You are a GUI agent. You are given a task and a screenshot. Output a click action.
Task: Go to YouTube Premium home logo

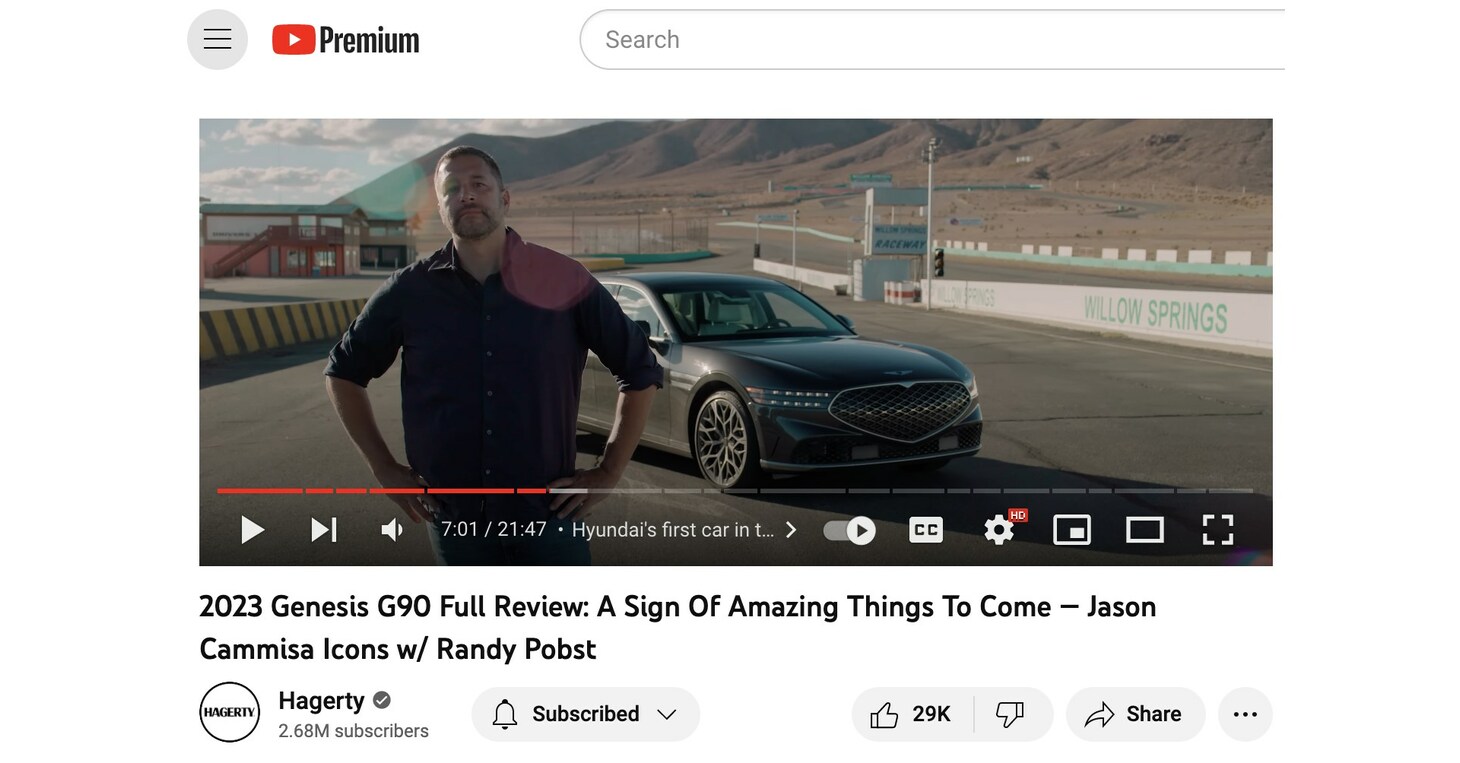(x=346, y=40)
